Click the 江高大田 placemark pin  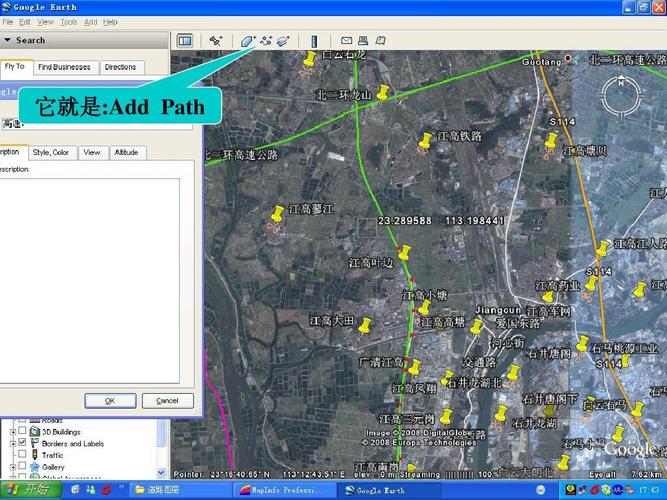tap(365, 326)
